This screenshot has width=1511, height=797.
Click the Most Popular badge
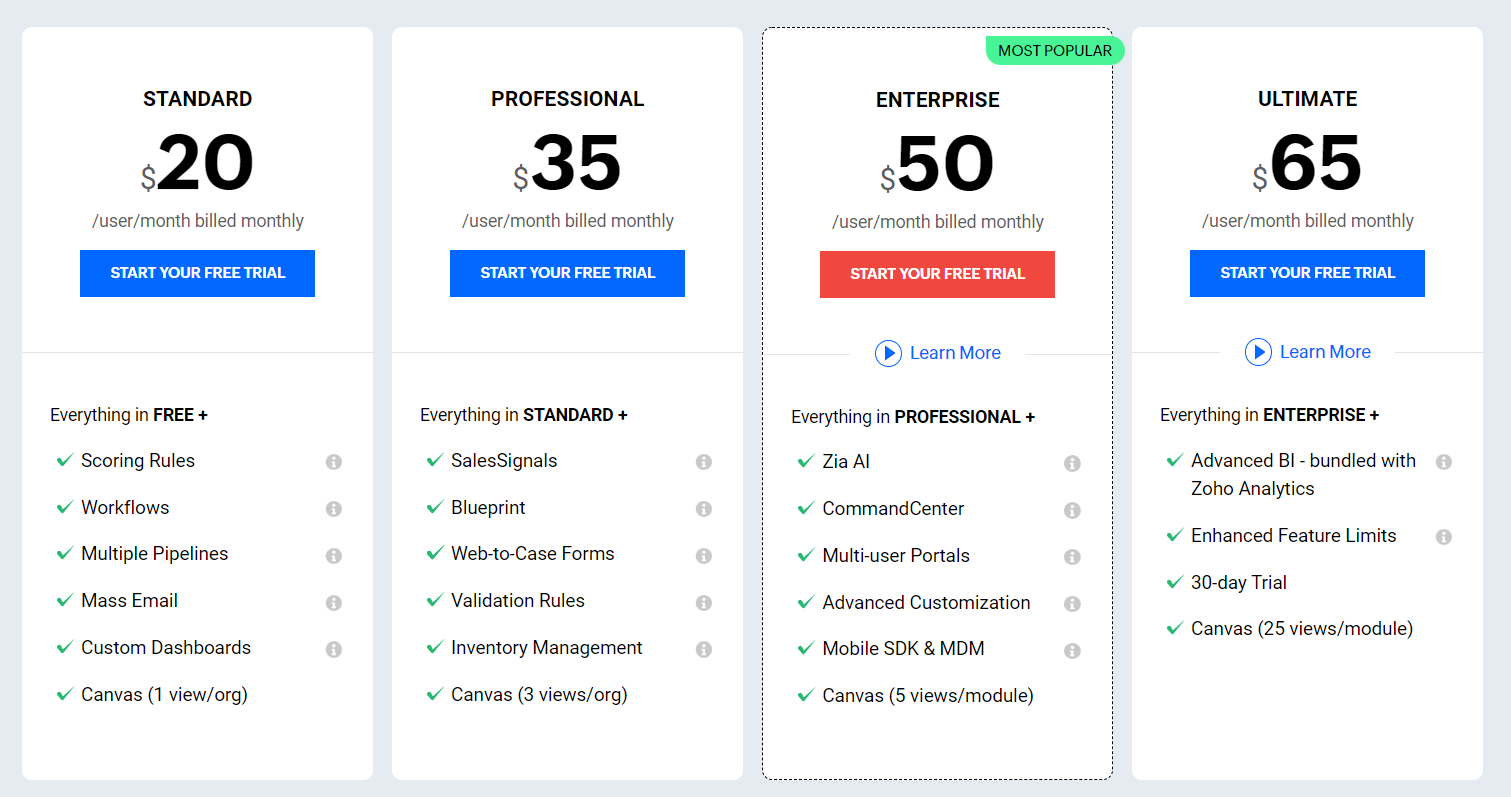pyautogui.click(x=1055, y=51)
